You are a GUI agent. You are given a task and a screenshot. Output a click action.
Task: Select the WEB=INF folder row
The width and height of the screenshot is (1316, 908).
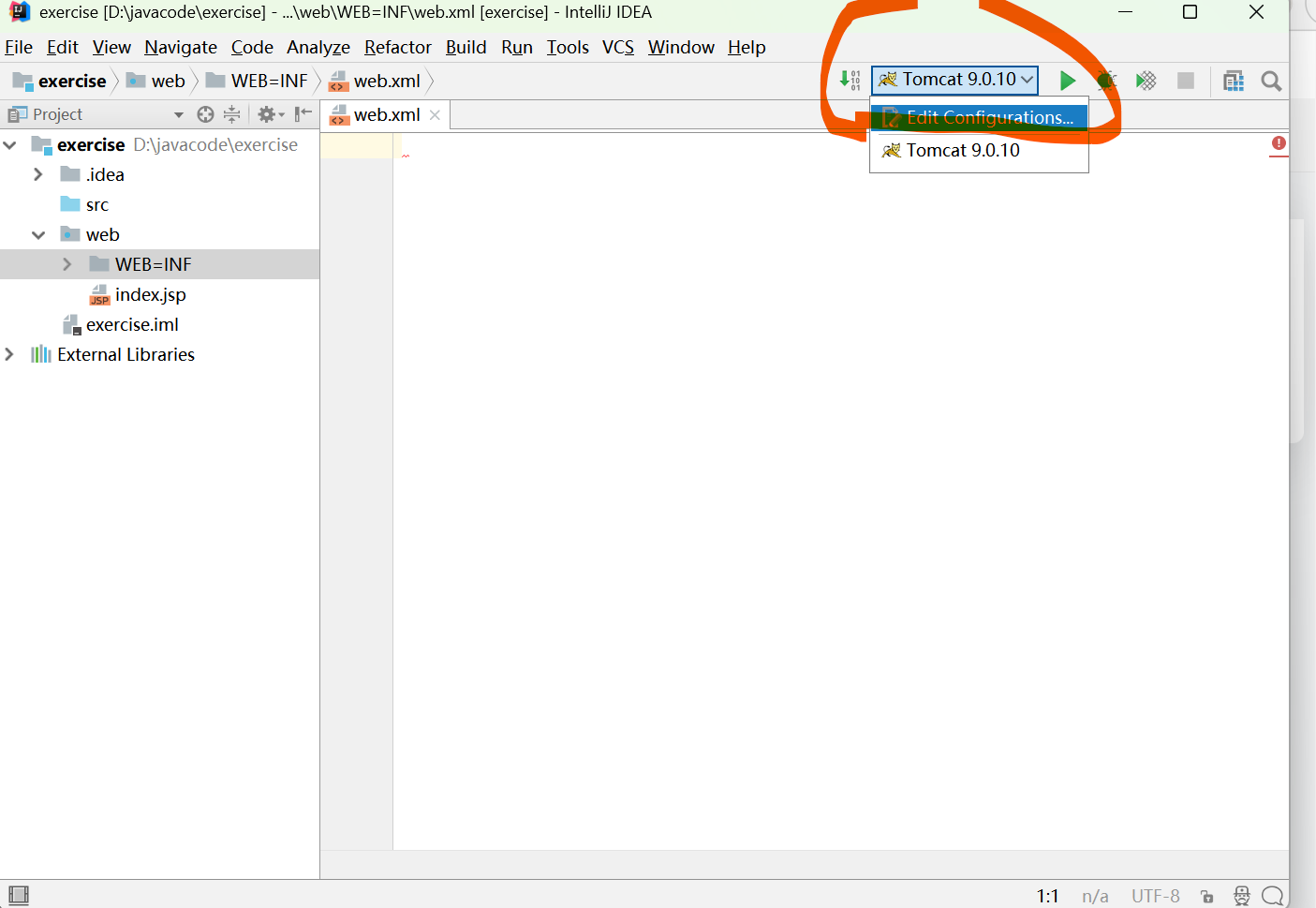point(159,264)
